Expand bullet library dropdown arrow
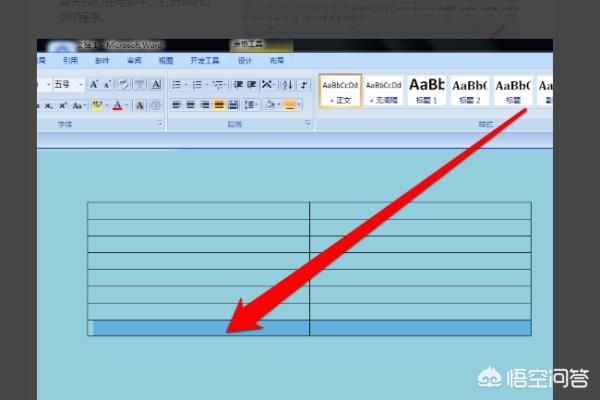Image resolution: width=600 pixels, height=400 pixels. tap(186, 85)
